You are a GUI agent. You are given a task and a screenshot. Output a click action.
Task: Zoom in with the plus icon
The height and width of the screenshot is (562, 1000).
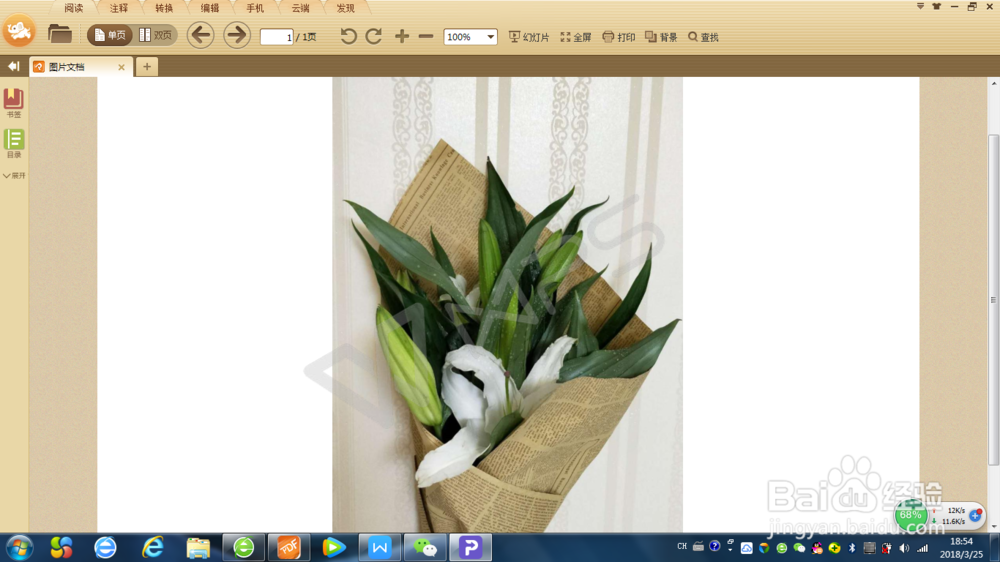pyautogui.click(x=402, y=36)
